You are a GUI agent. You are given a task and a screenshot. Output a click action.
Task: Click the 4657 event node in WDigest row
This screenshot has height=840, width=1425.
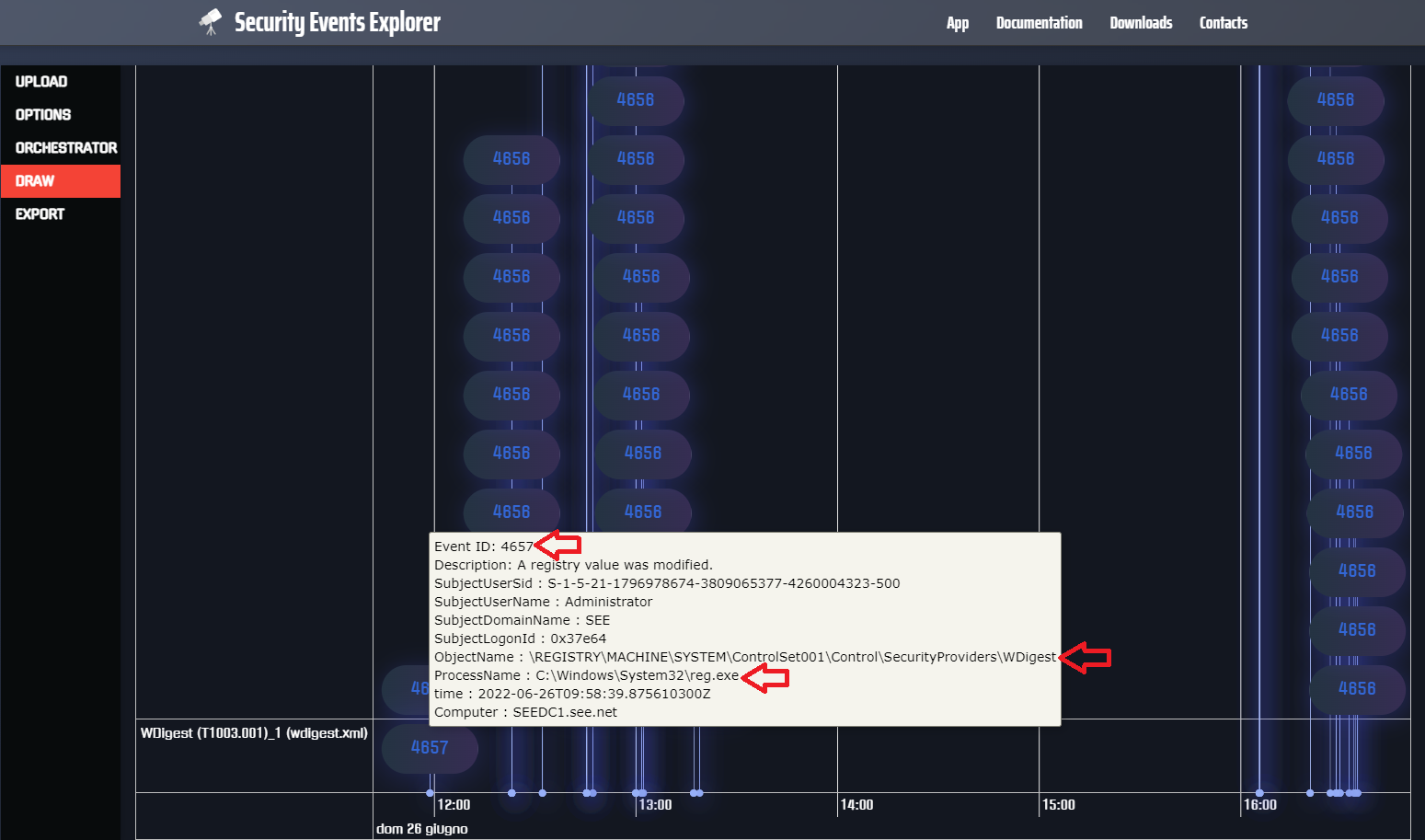coord(430,748)
